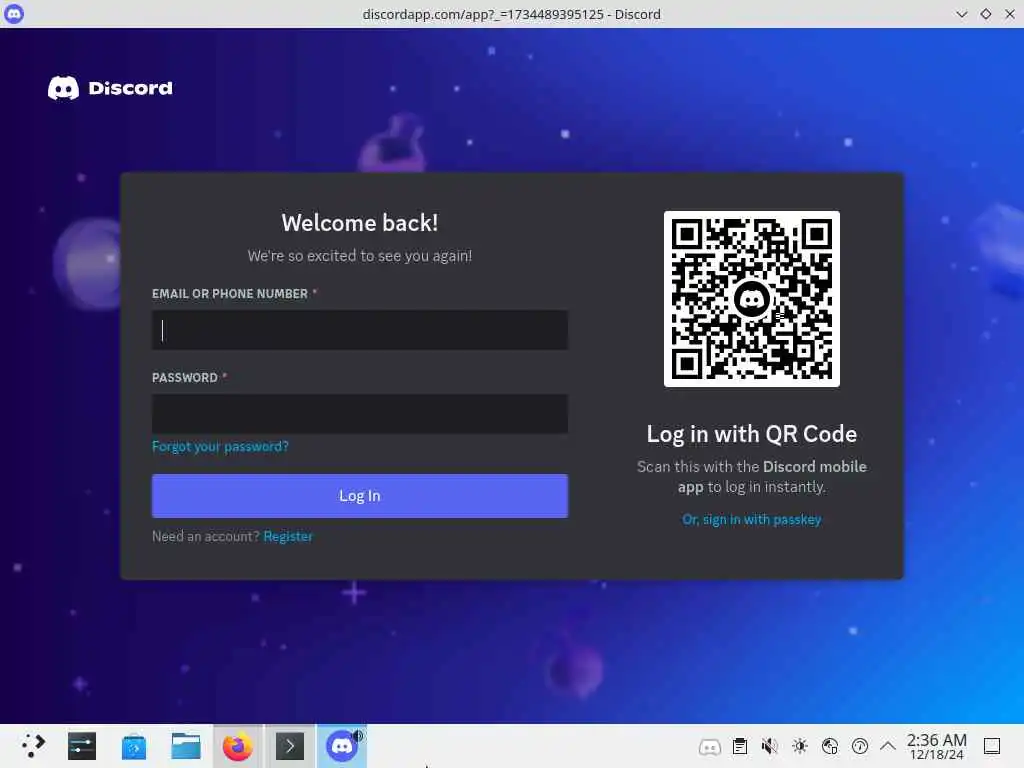This screenshot has width=1024, height=768.
Task: Open the brightness tray icon
Action: (800, 746)
